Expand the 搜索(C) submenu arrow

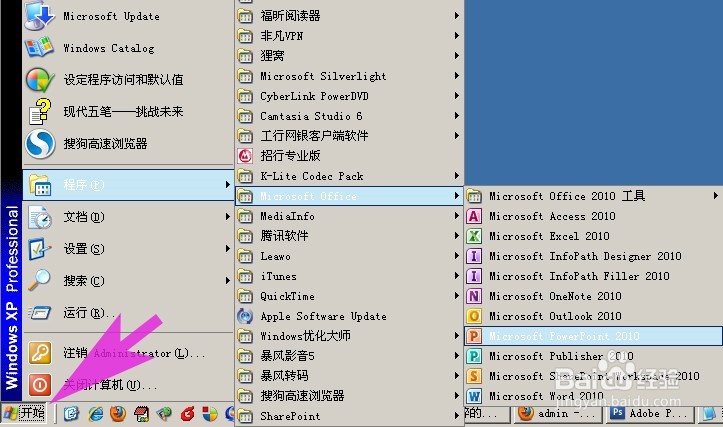(x=227, y=280)
